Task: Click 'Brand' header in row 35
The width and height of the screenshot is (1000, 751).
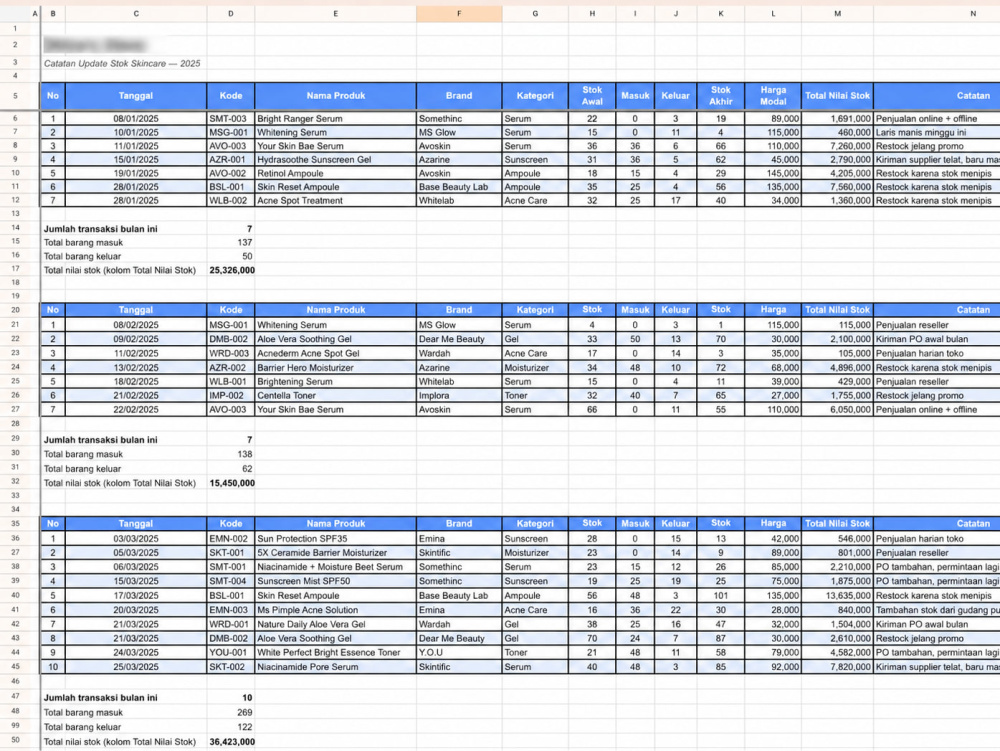Action: [459, 523]
